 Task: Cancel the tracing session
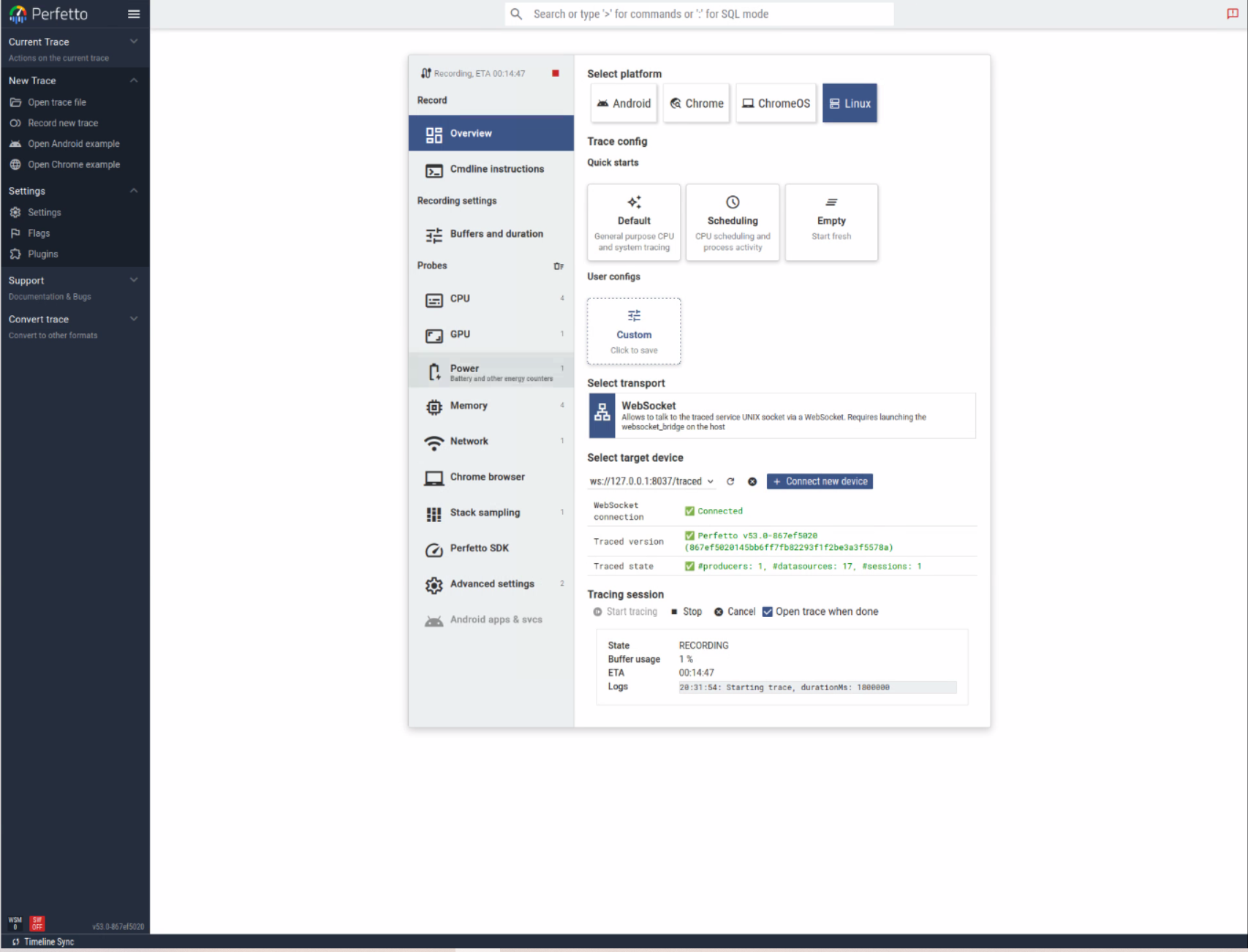point(735,612)
